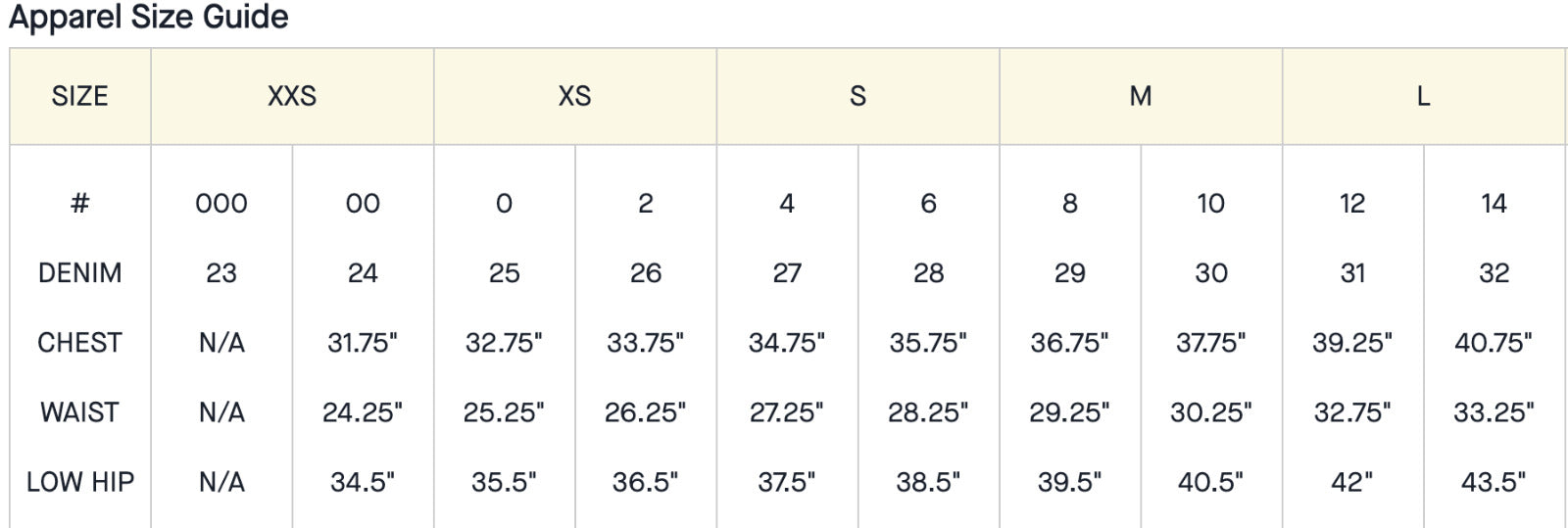Click chest measurement 36.75" cell
This screenshot has width=1568, height=528.
click(x=1069, y=343)
